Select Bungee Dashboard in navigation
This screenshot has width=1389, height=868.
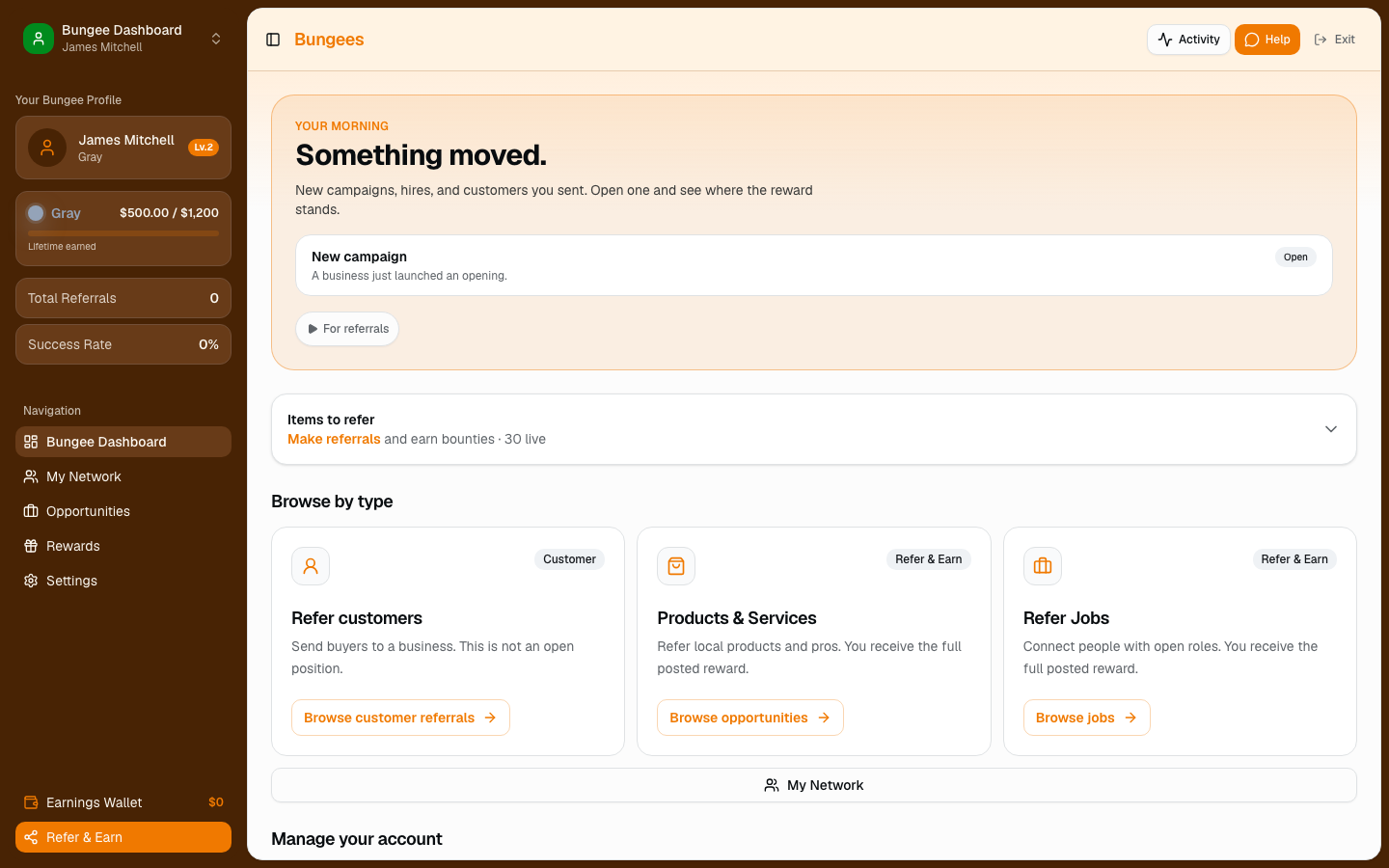click(123, 442)
